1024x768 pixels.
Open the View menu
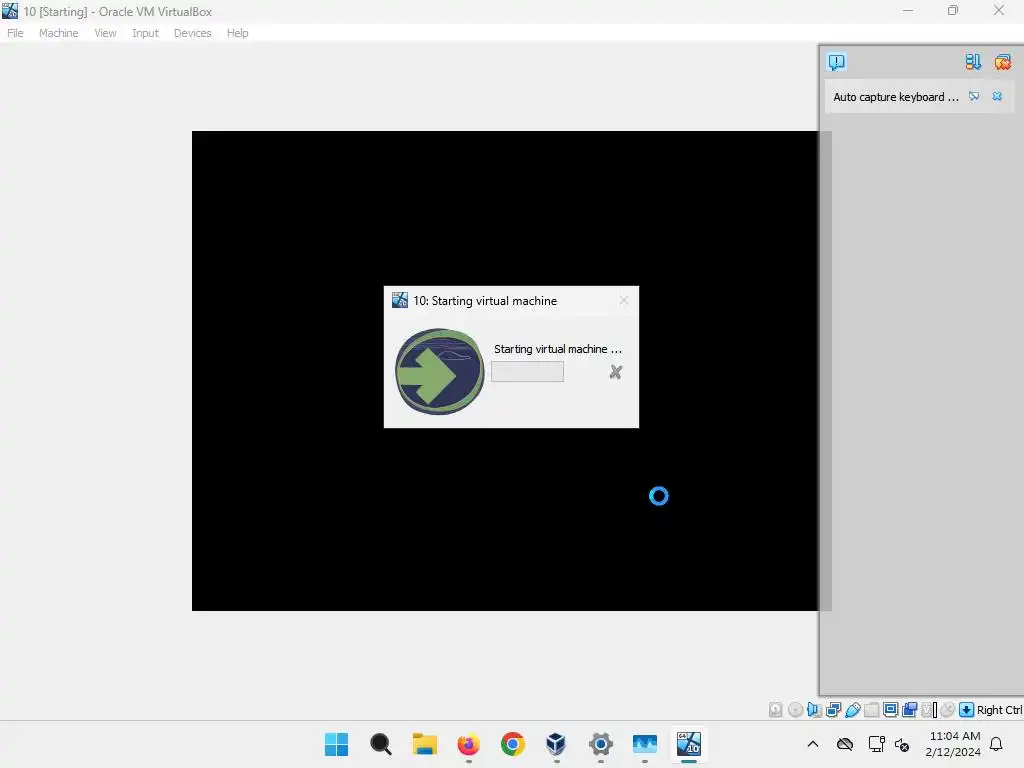[x=105, y=33]
